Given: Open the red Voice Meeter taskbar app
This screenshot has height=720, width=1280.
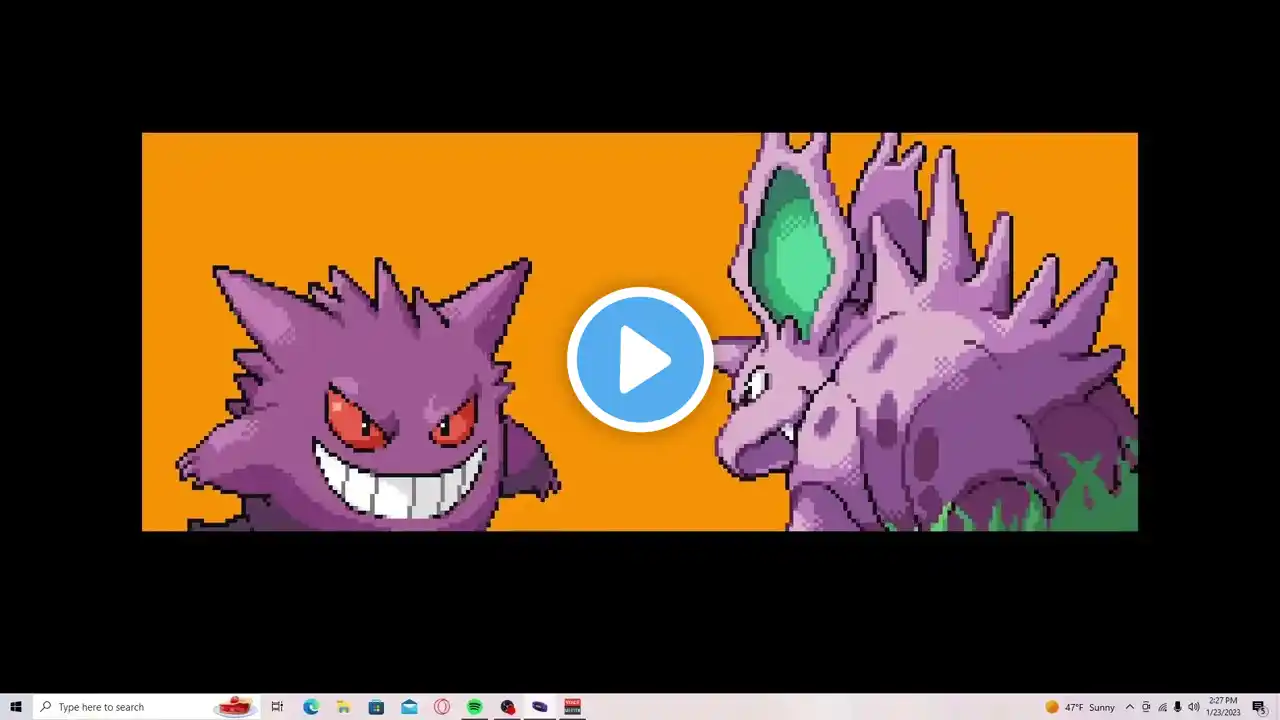Looking at the screenshot, I should tap(573, 707).
